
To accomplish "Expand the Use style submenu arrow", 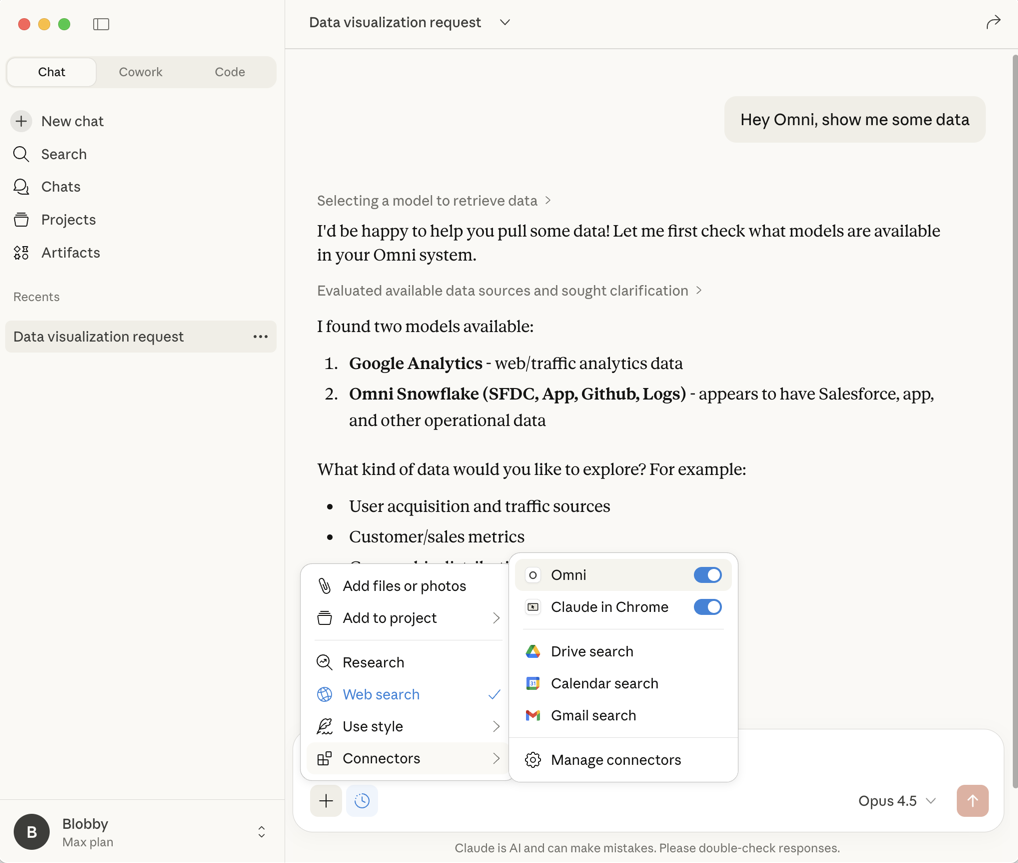I will point(496,726).
